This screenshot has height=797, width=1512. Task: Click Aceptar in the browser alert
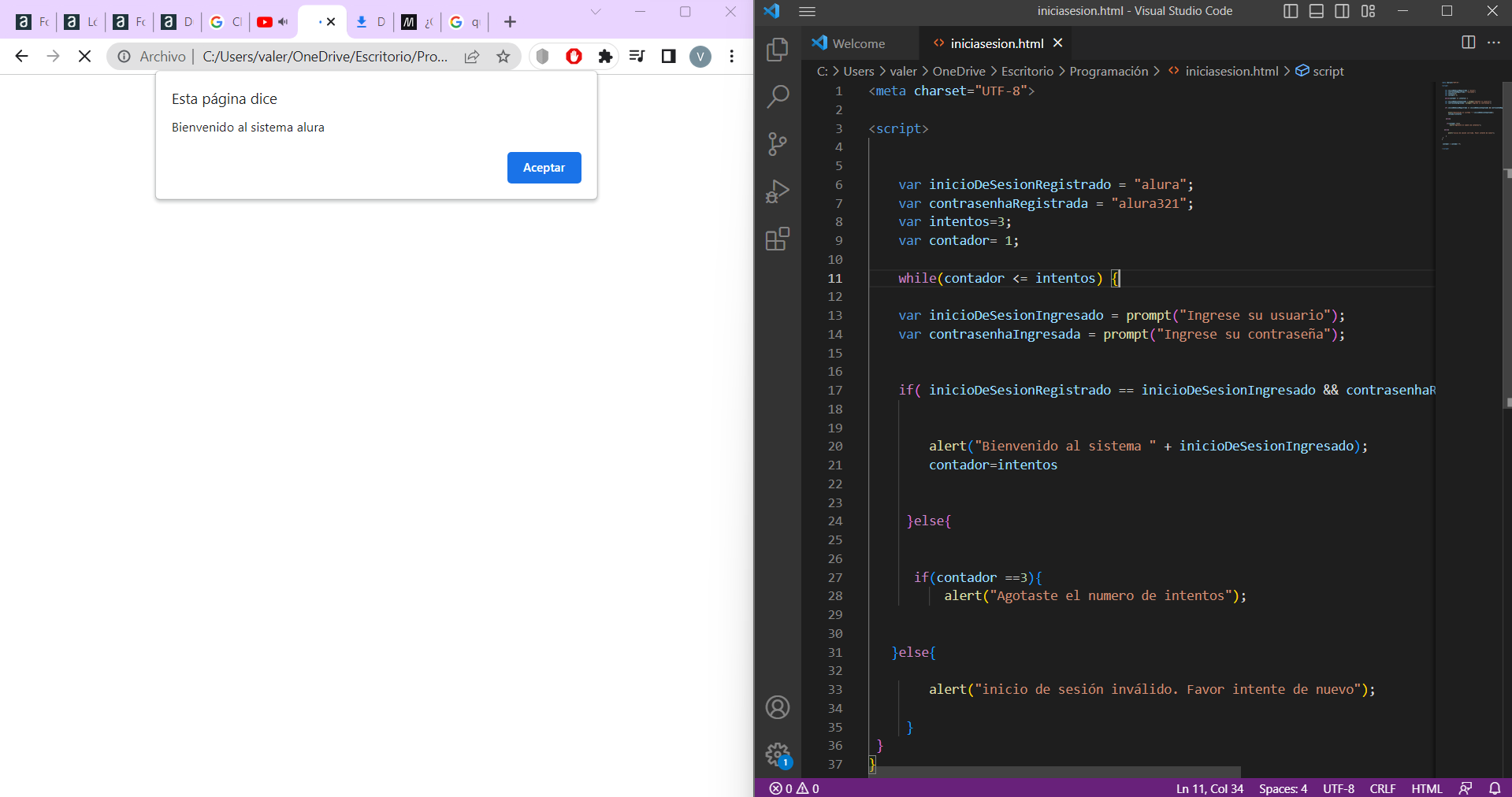[x=544, y=168]
